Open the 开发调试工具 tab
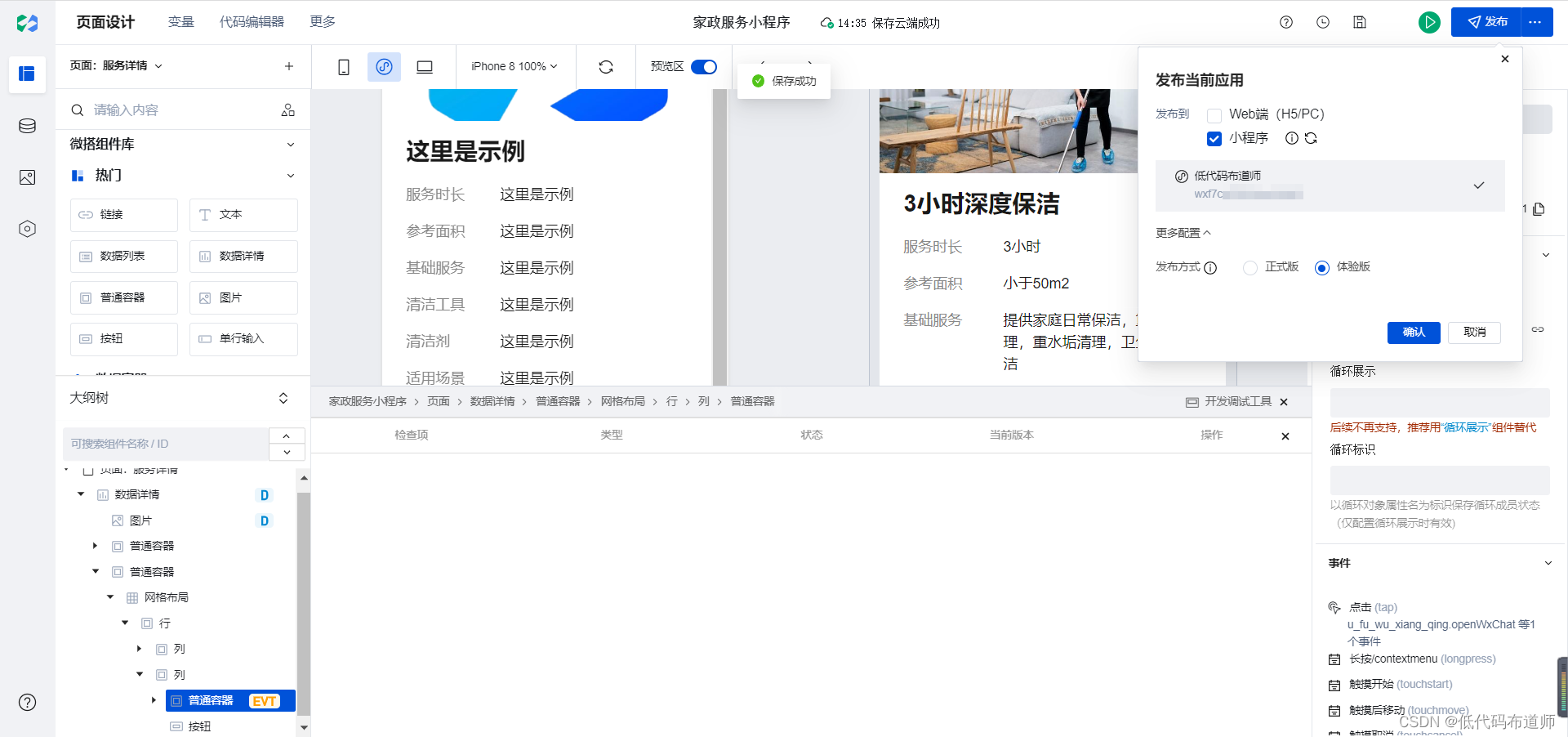The image size is (1568, 737). [x=1230, y=402]
